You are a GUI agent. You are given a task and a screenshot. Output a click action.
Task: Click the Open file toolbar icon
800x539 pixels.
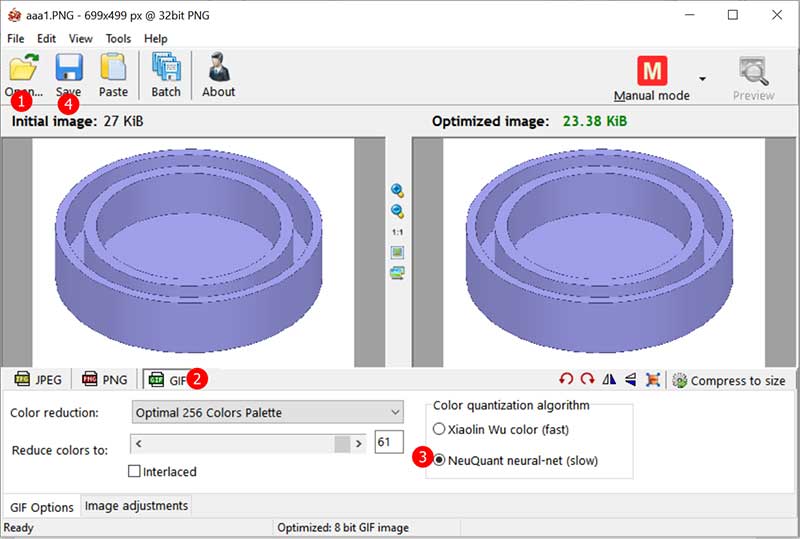[22, 69]
